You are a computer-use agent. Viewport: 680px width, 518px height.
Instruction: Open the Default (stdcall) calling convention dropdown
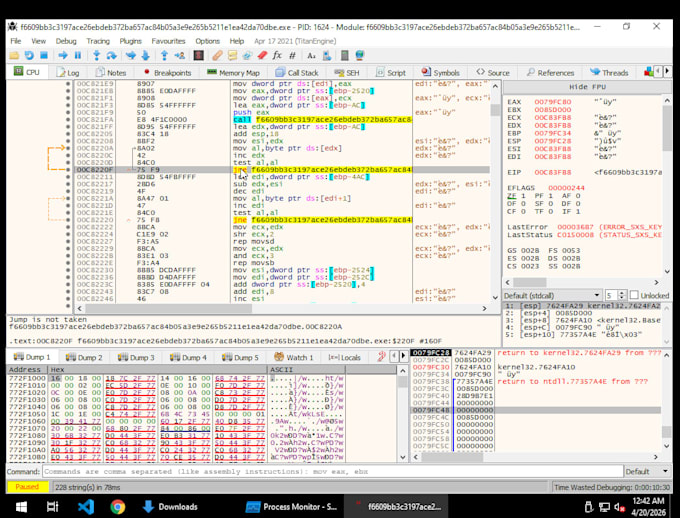tap(552, 295)
